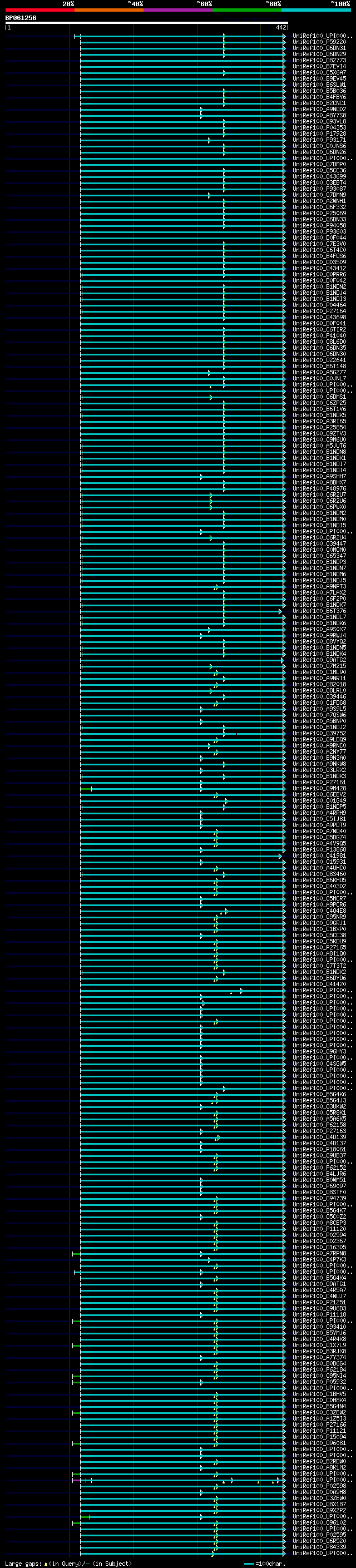Select the UniRef100_A9S0X7 label
This screenshot has height=1568, width=356.
319,629
